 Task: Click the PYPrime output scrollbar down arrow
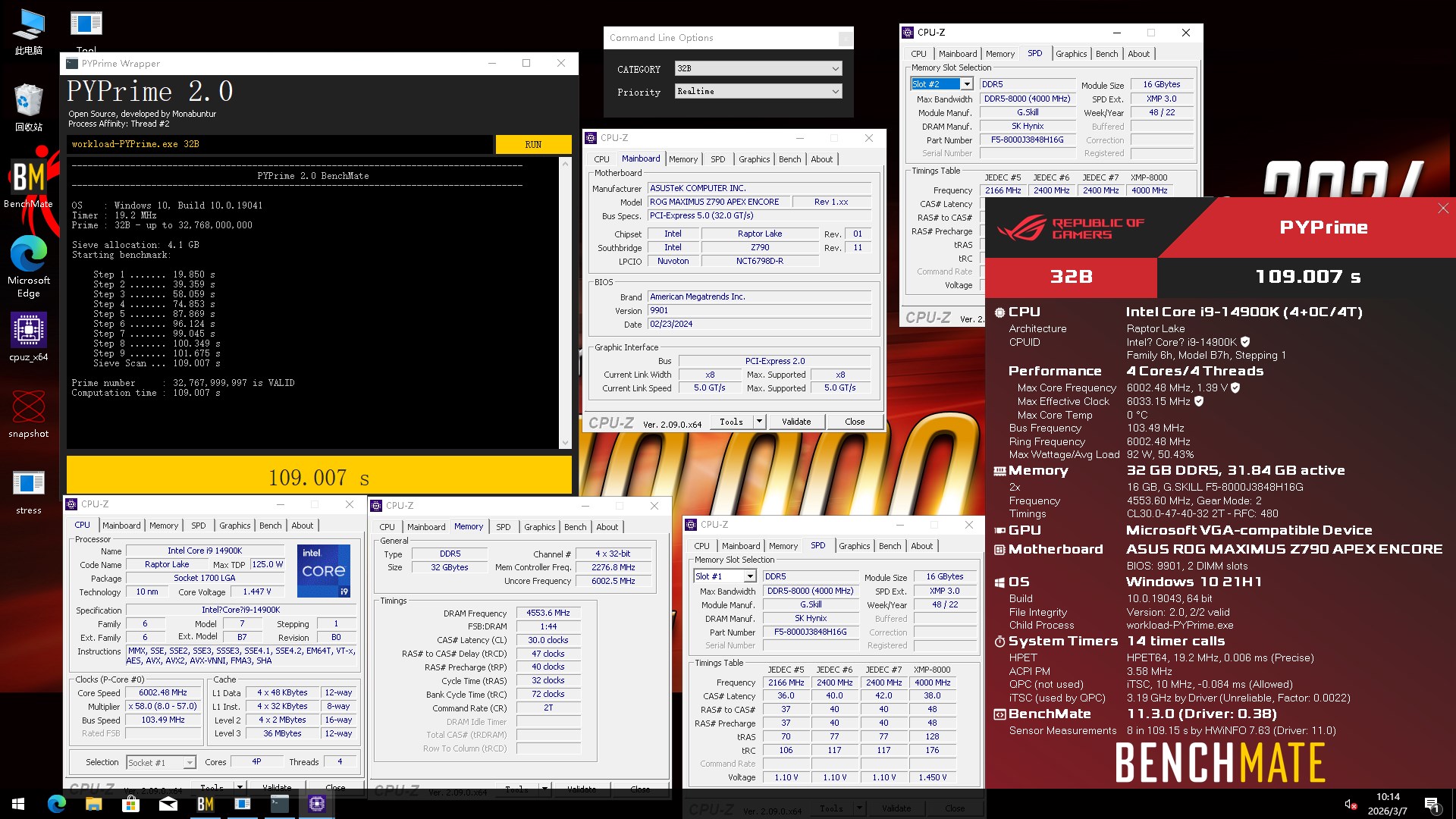tap(565, 443)
